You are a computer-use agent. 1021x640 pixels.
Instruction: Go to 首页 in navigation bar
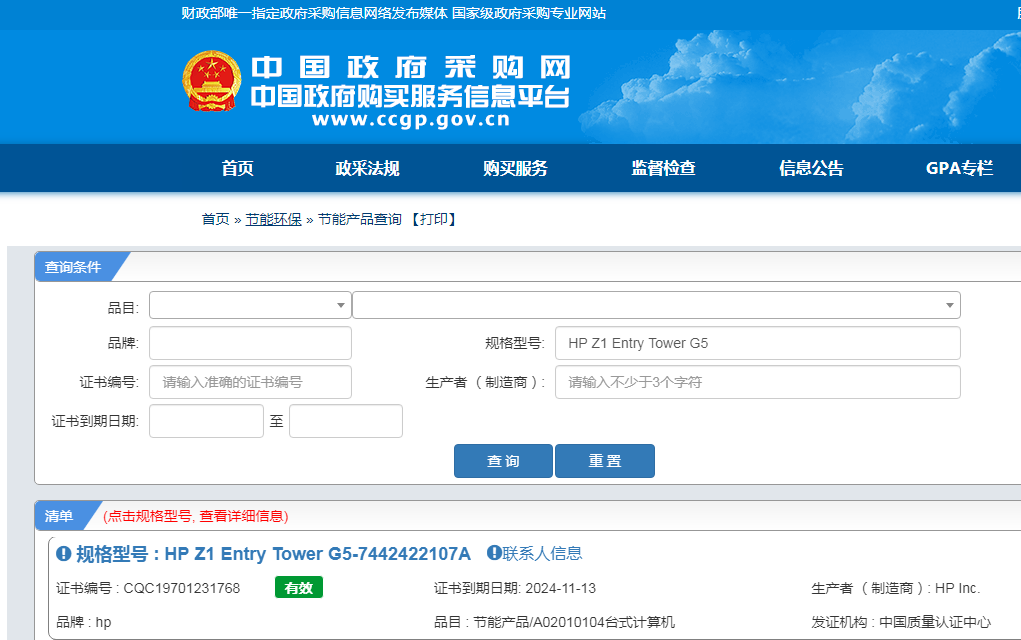pyautogui.click(x=237, y=168)
